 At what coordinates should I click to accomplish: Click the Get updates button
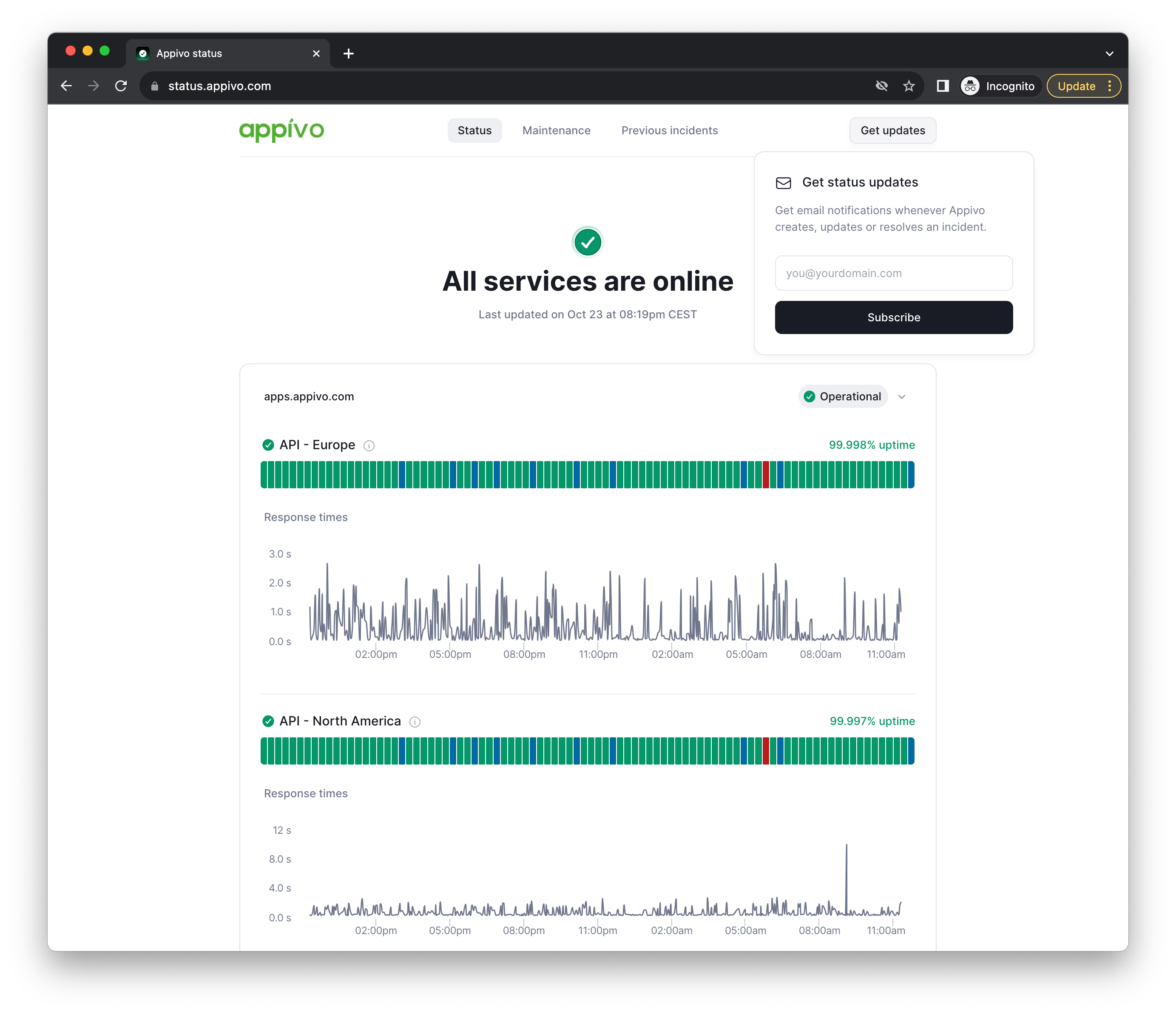coord(892,130)
